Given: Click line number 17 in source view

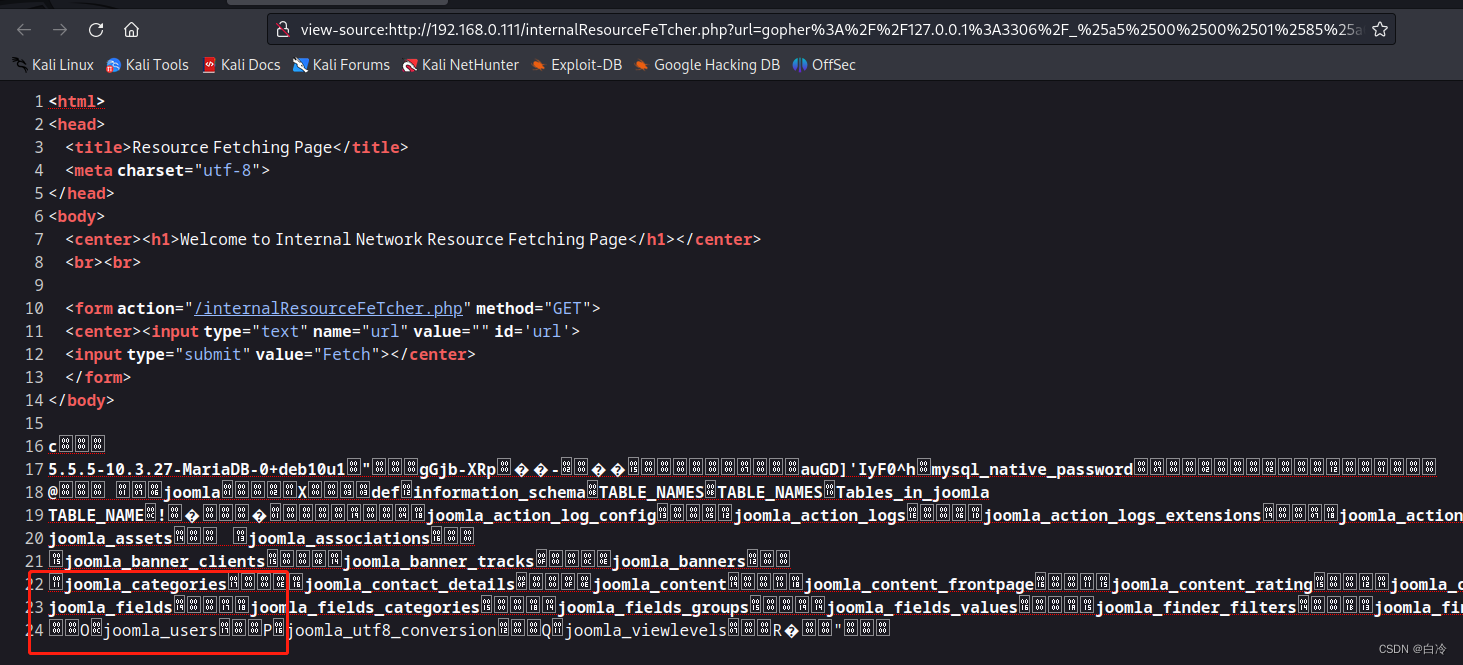Looking at the screenshot, I should (33, 468).
